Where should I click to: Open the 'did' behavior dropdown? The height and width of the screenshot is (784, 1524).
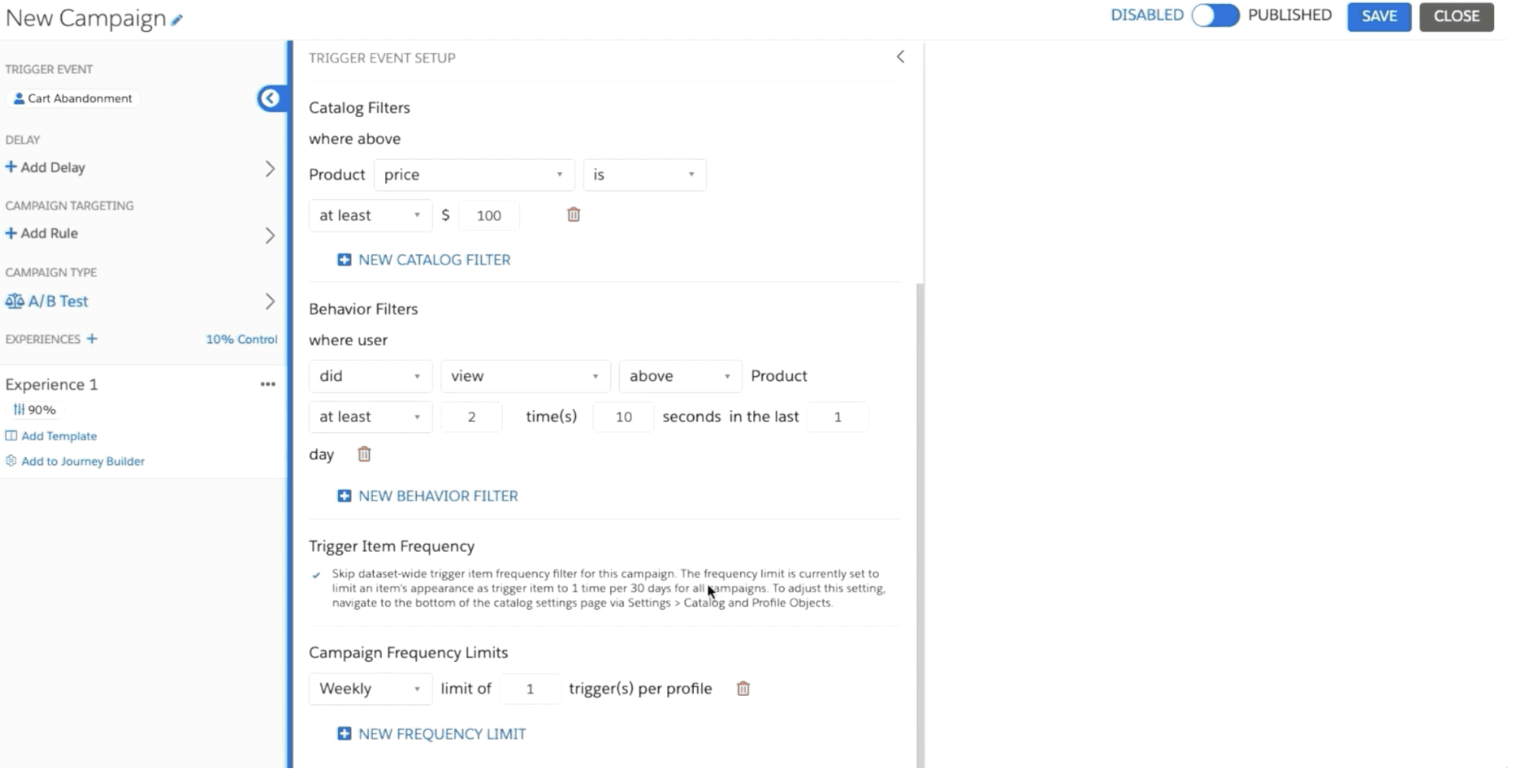tap(370, 376)
